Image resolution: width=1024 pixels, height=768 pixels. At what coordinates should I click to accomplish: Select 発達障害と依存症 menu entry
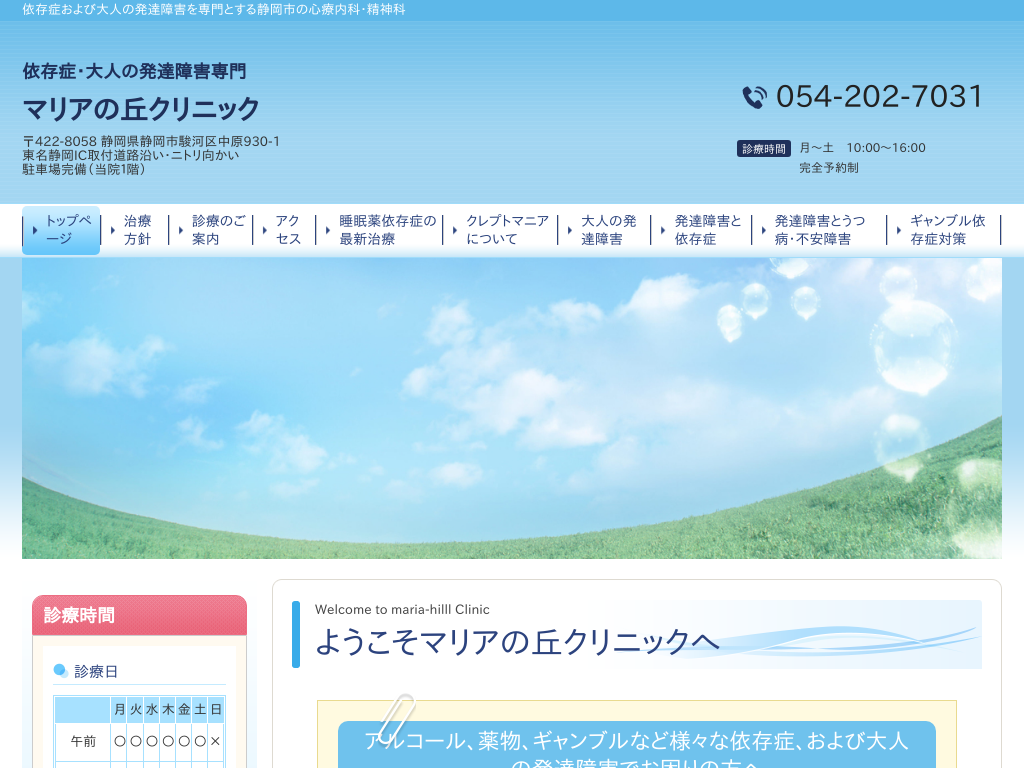[707, 230]
